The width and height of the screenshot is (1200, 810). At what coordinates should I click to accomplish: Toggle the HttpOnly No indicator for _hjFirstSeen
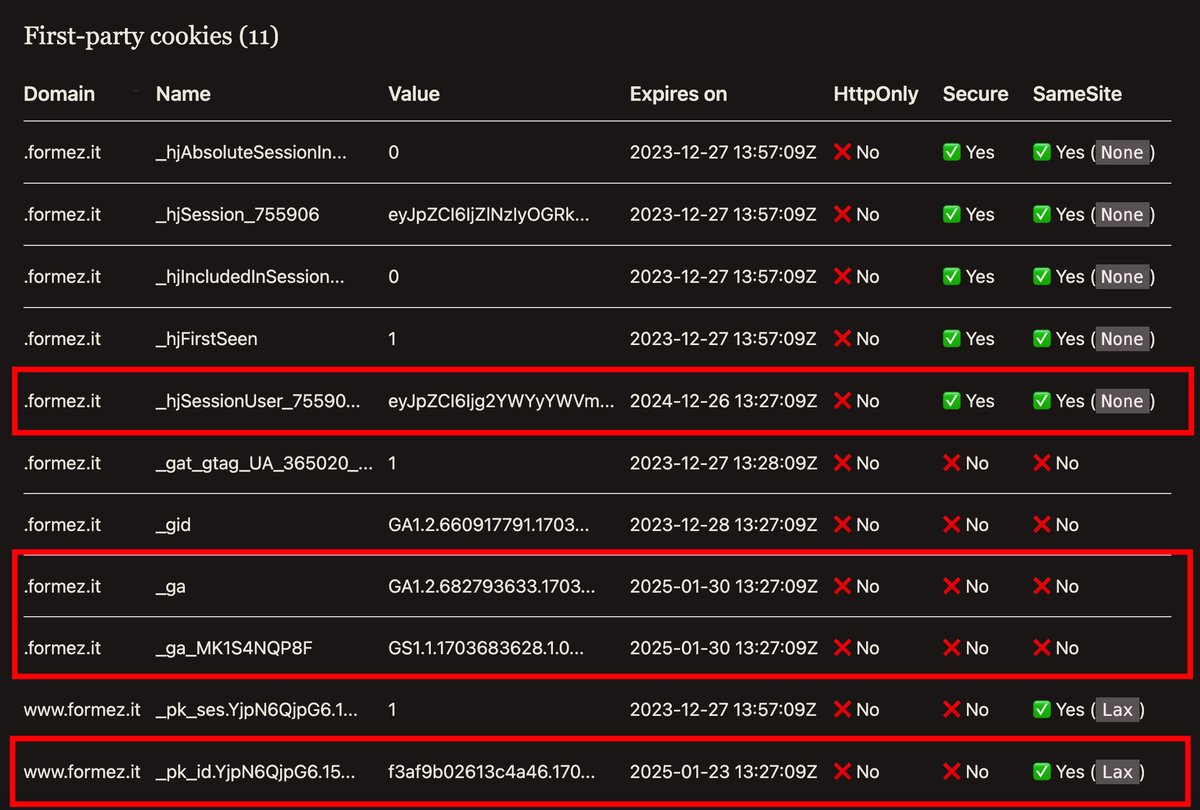[x=845, y=338]
